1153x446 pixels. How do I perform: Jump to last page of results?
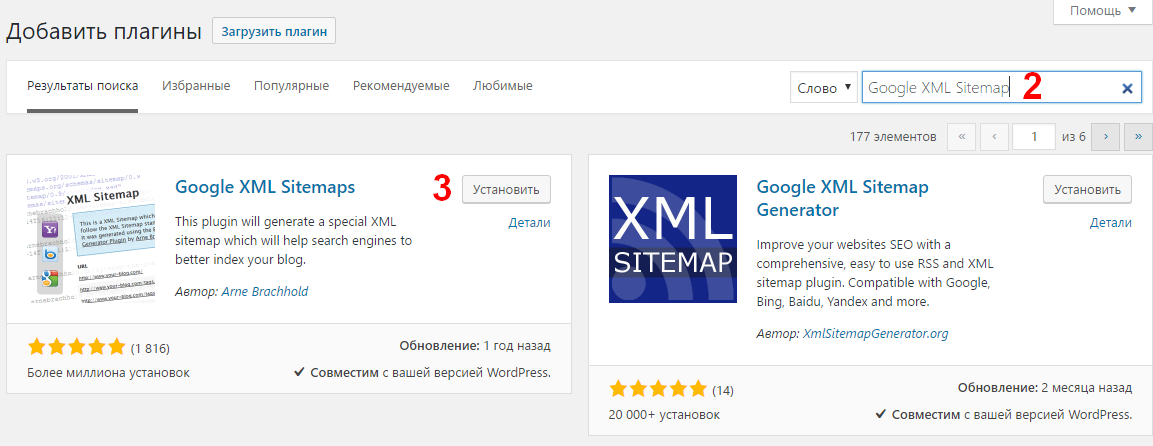[1138, 137]
